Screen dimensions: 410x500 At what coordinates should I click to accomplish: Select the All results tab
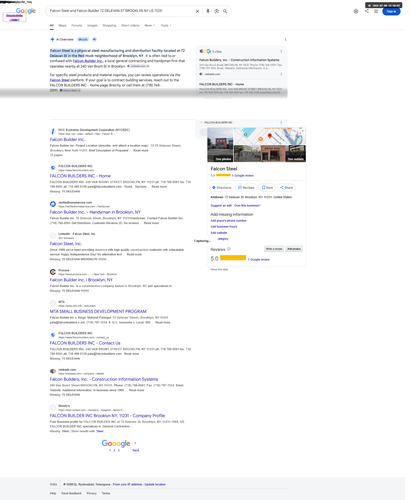click(52, 25)
